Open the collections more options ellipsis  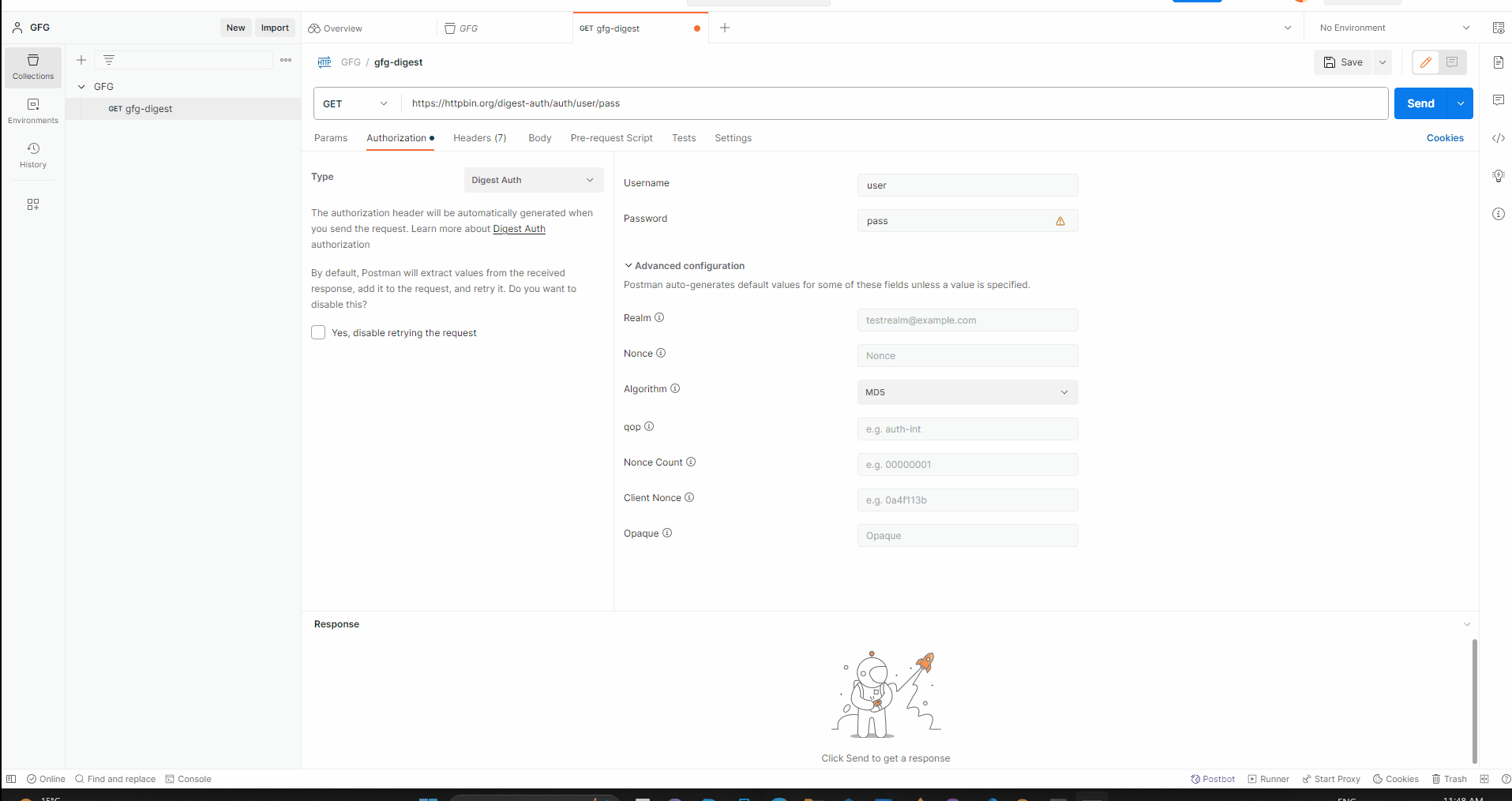(x=286, y=60)
